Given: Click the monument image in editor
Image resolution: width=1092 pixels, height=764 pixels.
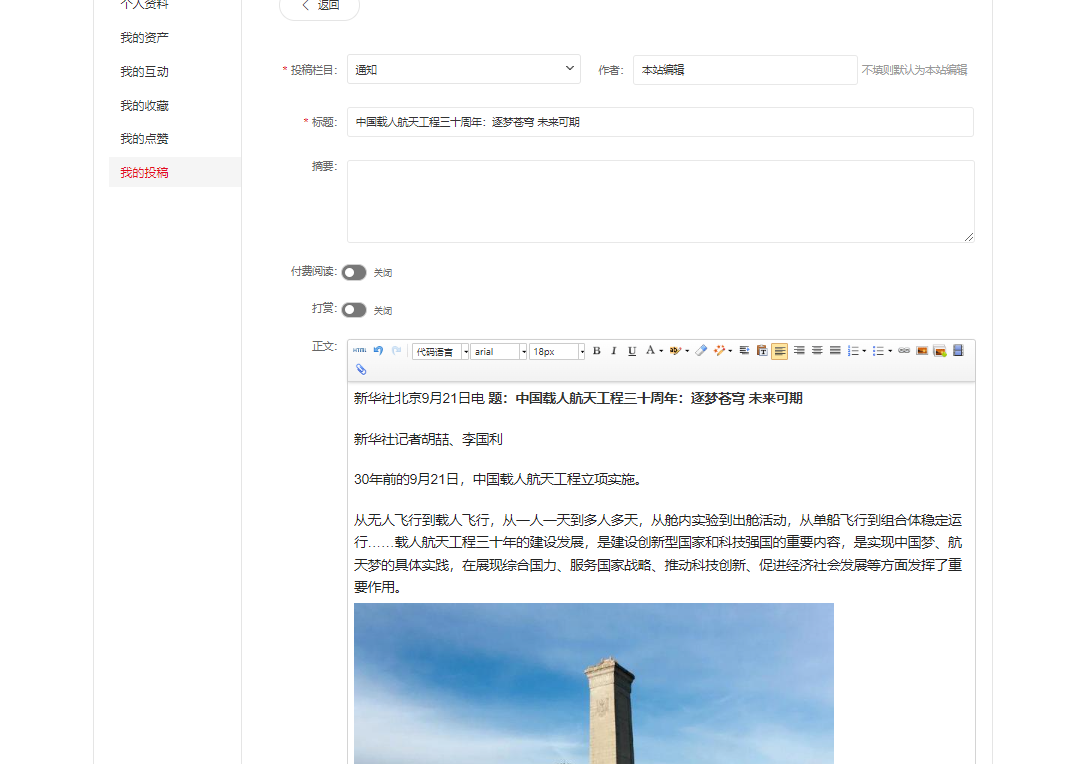Looking at the screenshot, I should pos(593,683).
